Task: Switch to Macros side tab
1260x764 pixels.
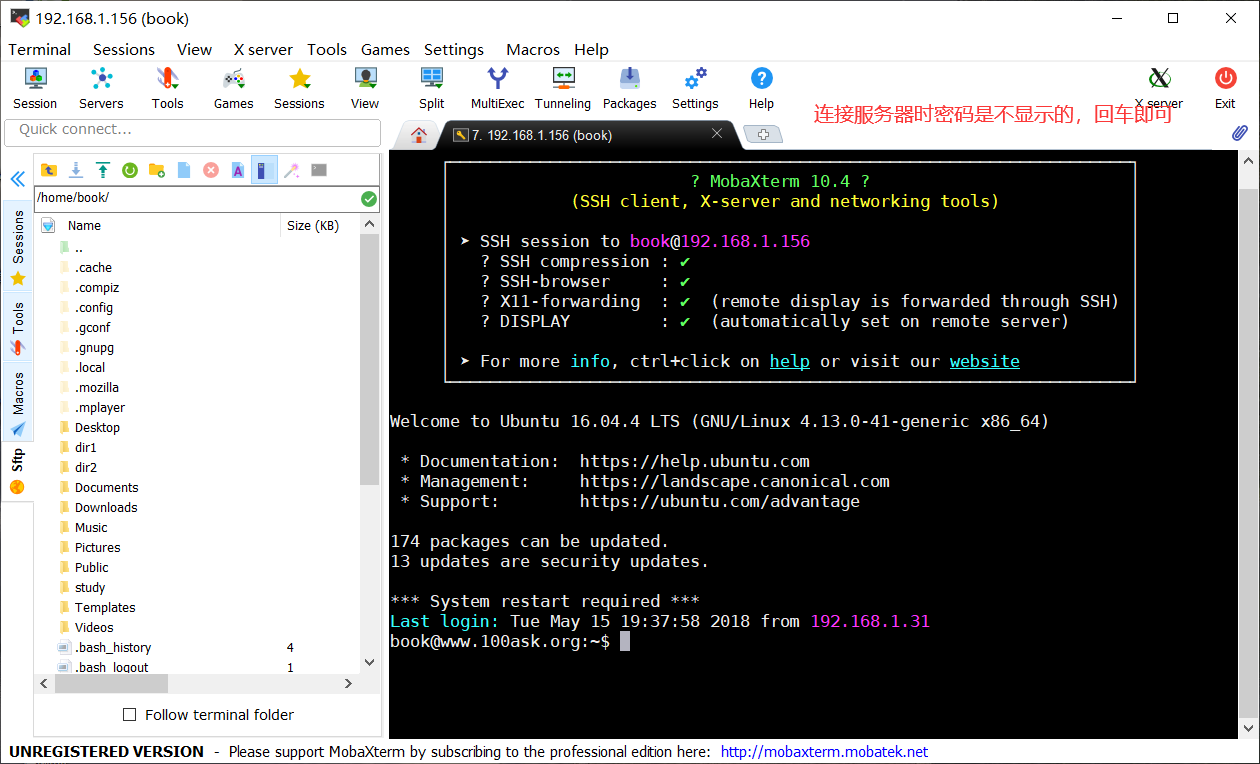Action: 17,403
